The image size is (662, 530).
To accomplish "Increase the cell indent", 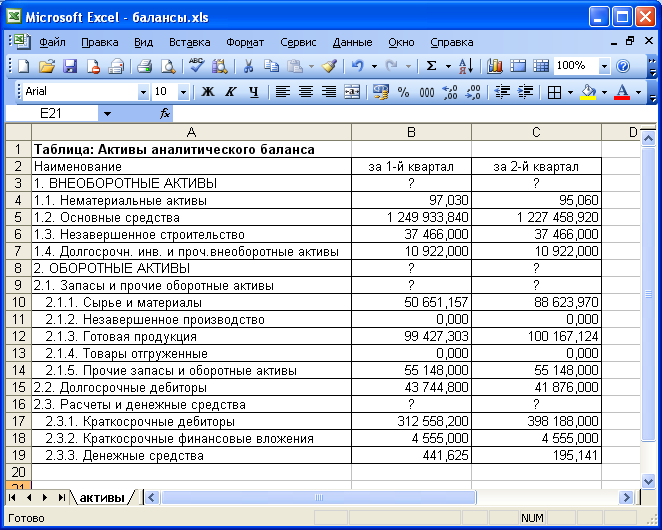I will point(525,92).
